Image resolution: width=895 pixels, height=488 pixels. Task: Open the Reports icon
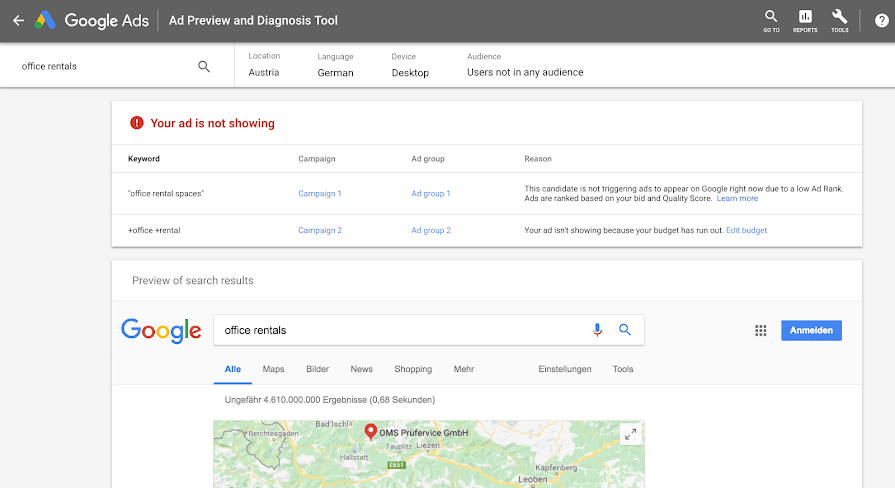pyautogui.click(x=805, y=19)
